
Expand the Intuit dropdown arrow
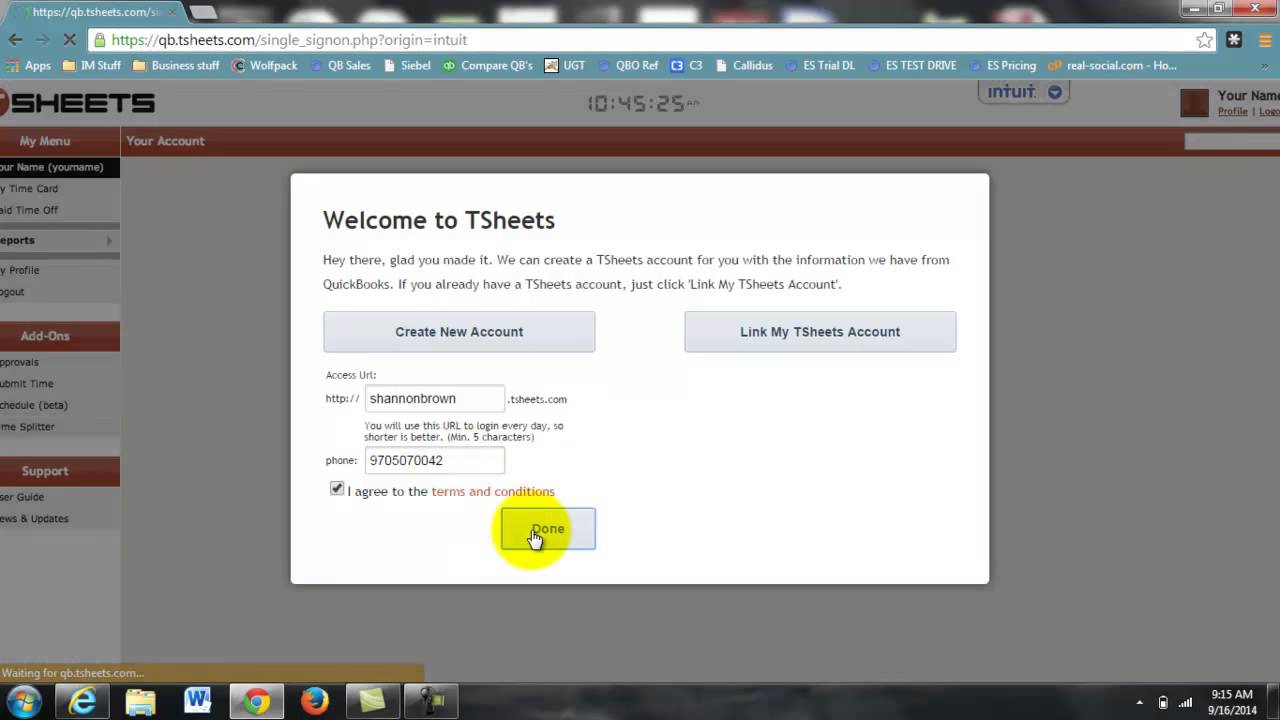click(1054, 92)
